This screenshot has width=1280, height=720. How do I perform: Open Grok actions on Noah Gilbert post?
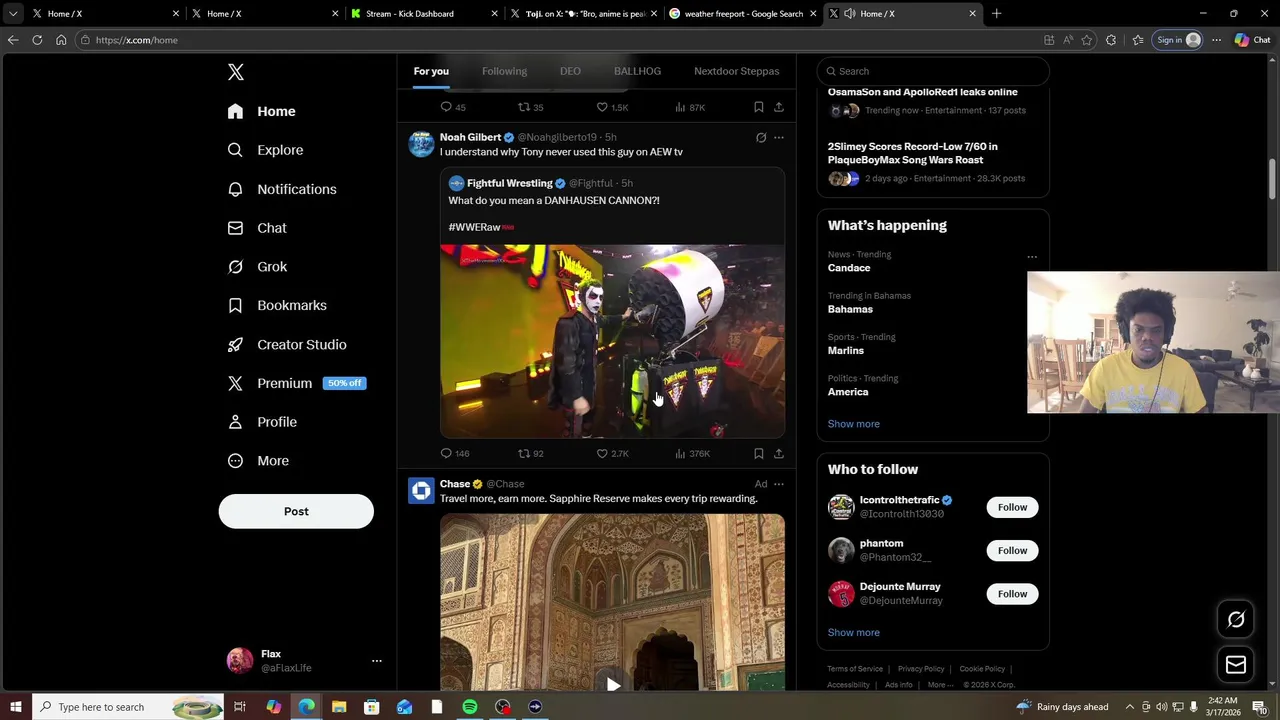[761, 138]
